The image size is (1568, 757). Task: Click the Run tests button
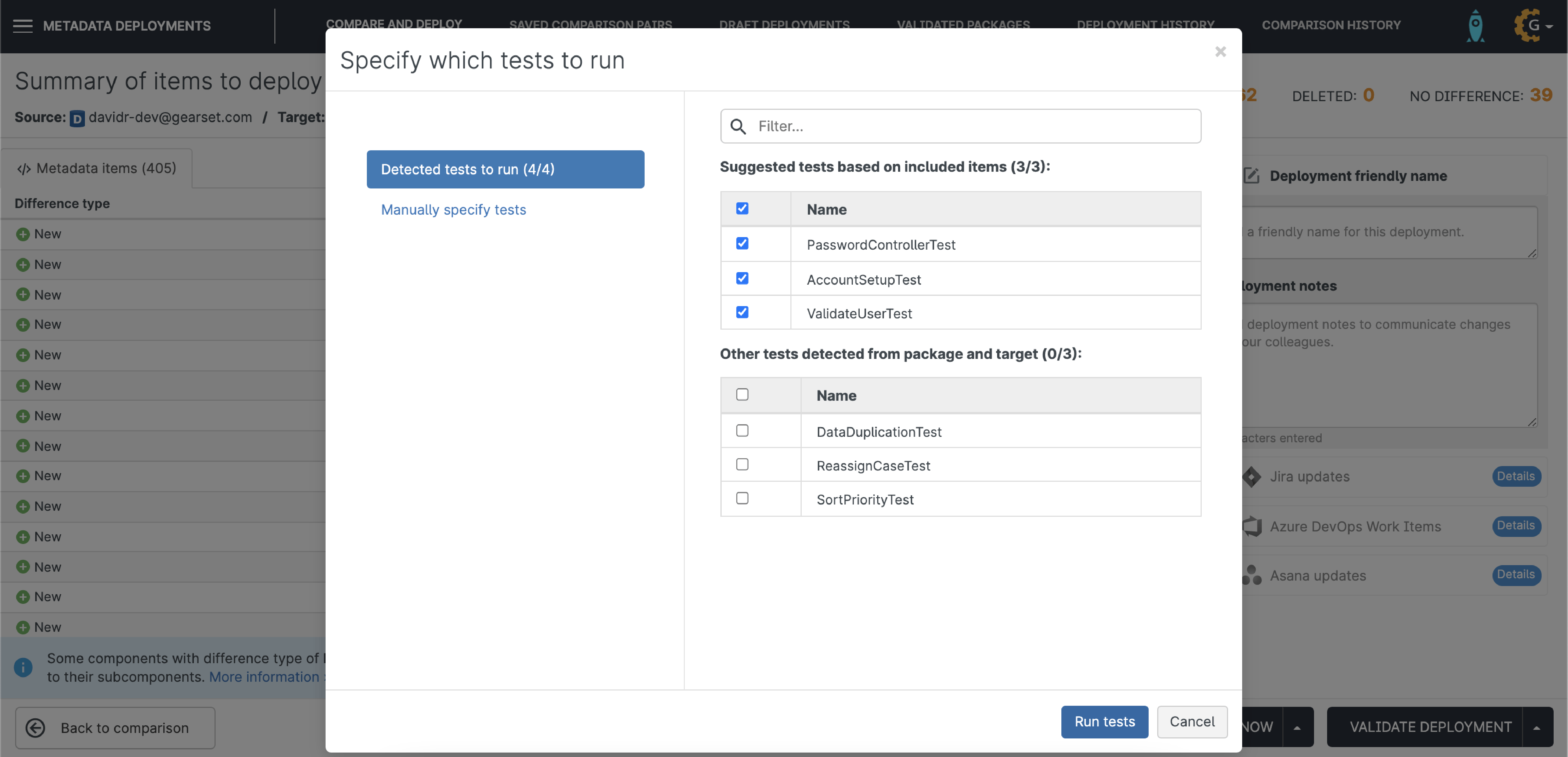click(1104, 722)
